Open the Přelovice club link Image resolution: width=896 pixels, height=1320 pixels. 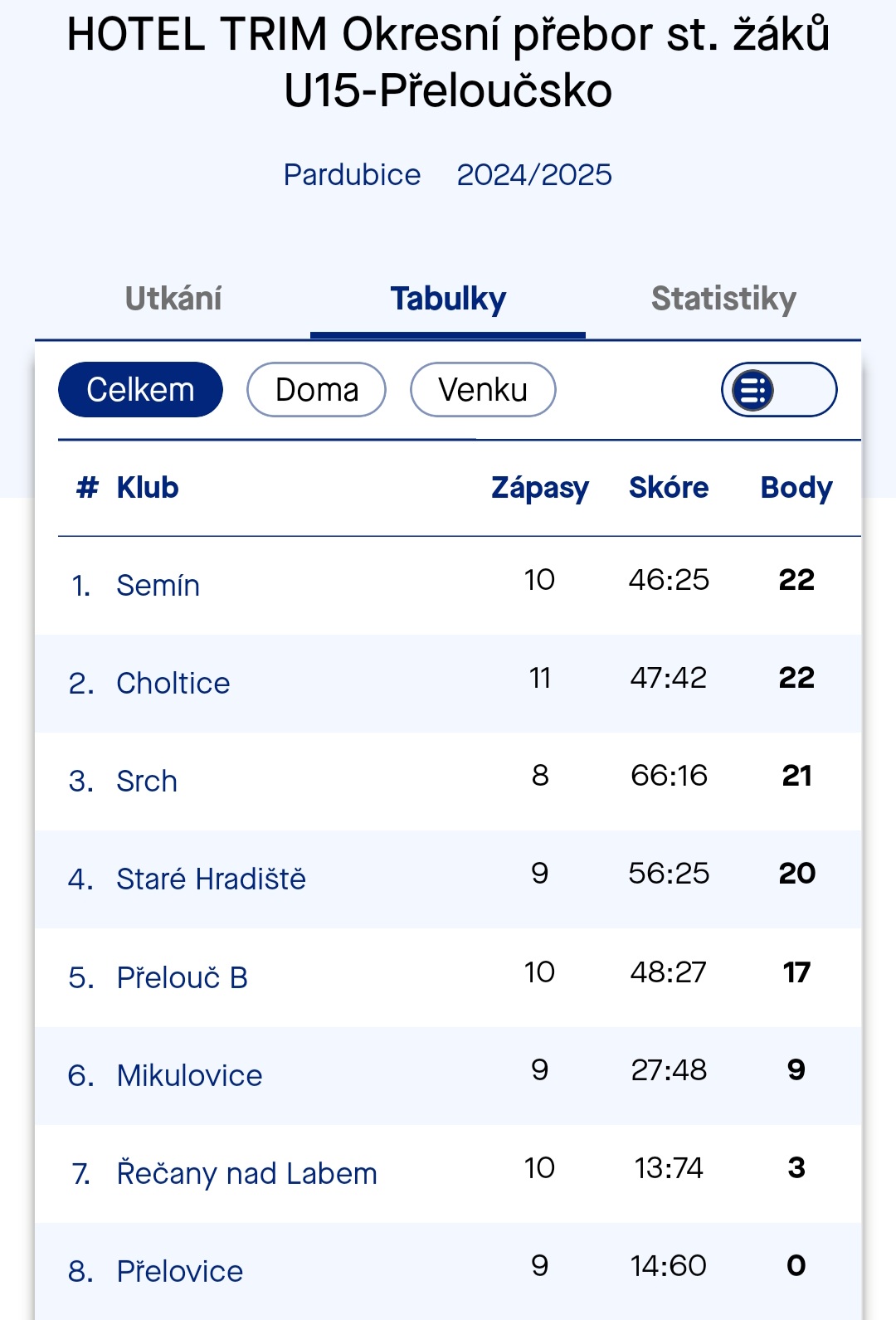[180, 1271]
